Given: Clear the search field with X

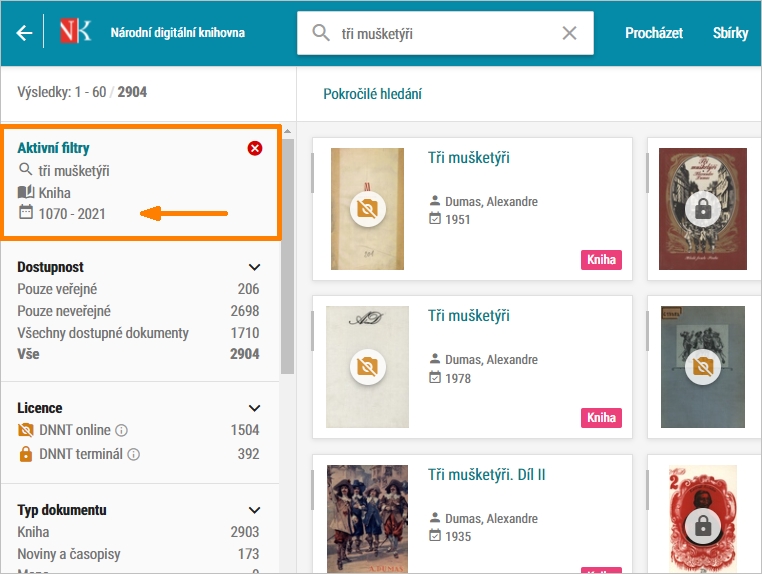Looking at the screenshot, I should pos(569,33).
